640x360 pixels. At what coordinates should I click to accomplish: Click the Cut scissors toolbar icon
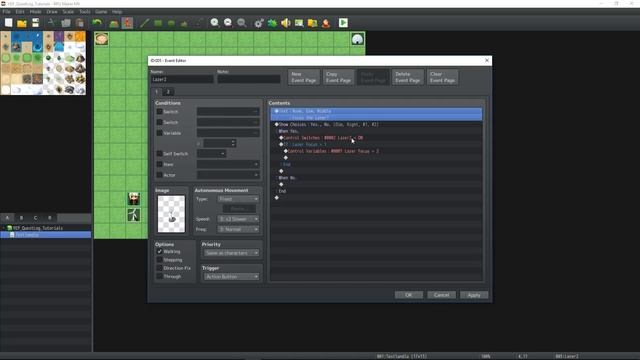51,23
